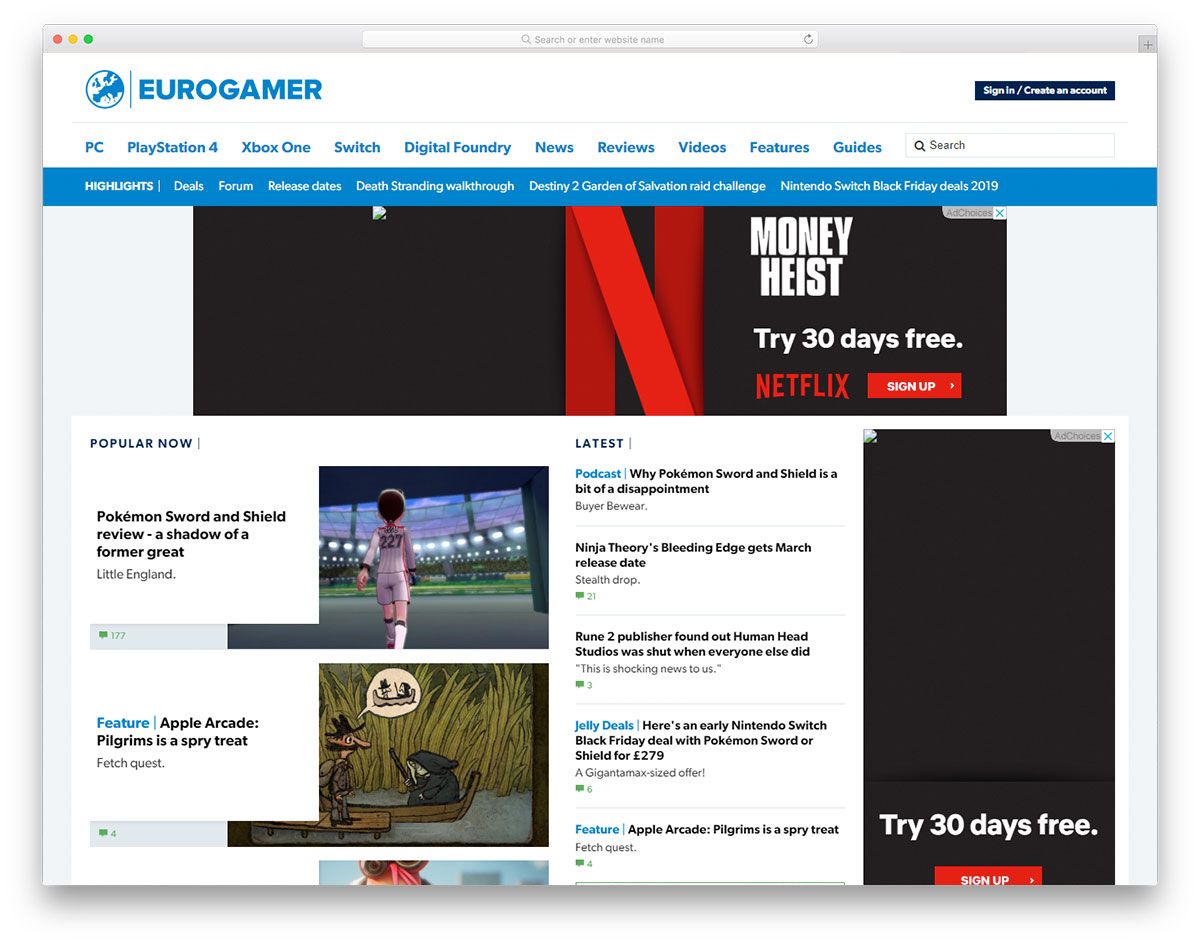Viewport: 1200px width, 946px height.
Task: Open the PlayStation 4 section
Action: [x=172, y=147]
